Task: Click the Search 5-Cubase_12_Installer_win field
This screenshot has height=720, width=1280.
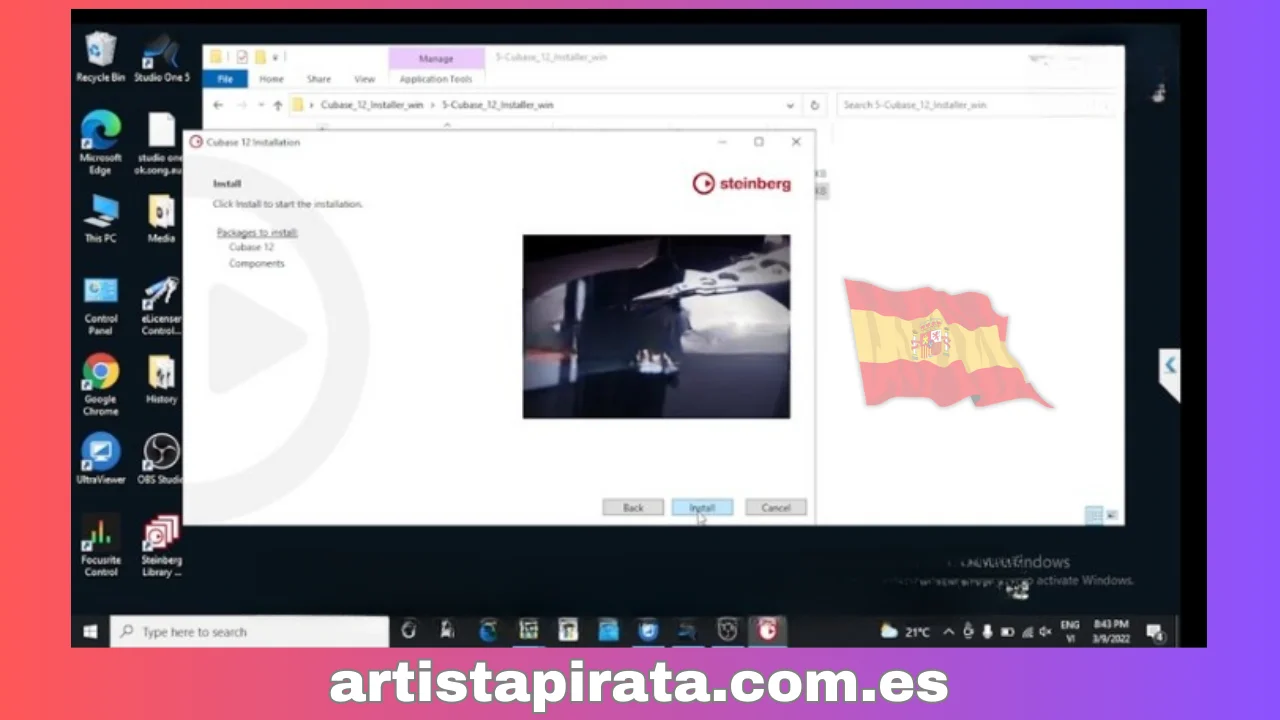Action: 975,105
